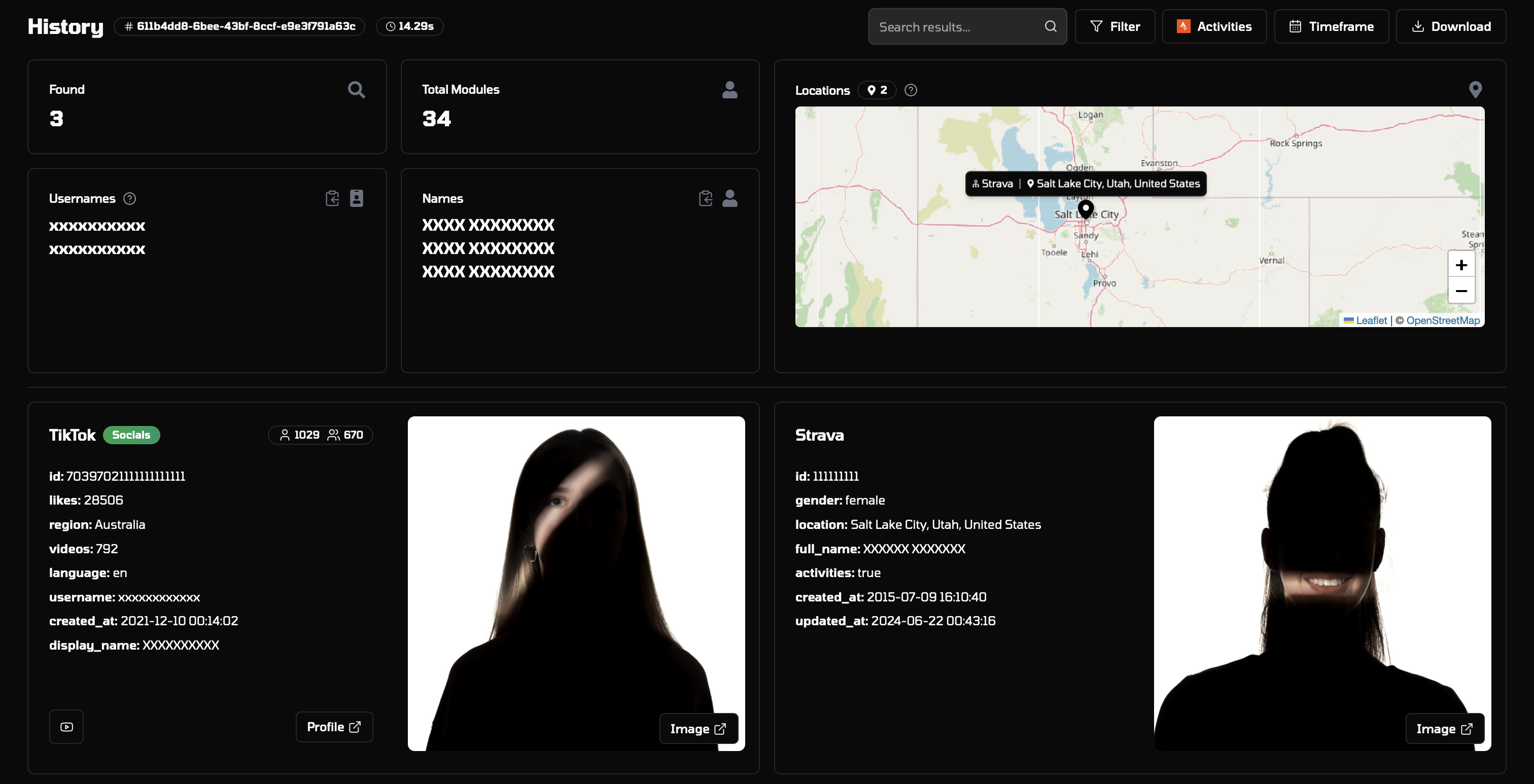This screenshot has height=784, width=1534.
Task: Open Locations help question icon
Action: 911,90
